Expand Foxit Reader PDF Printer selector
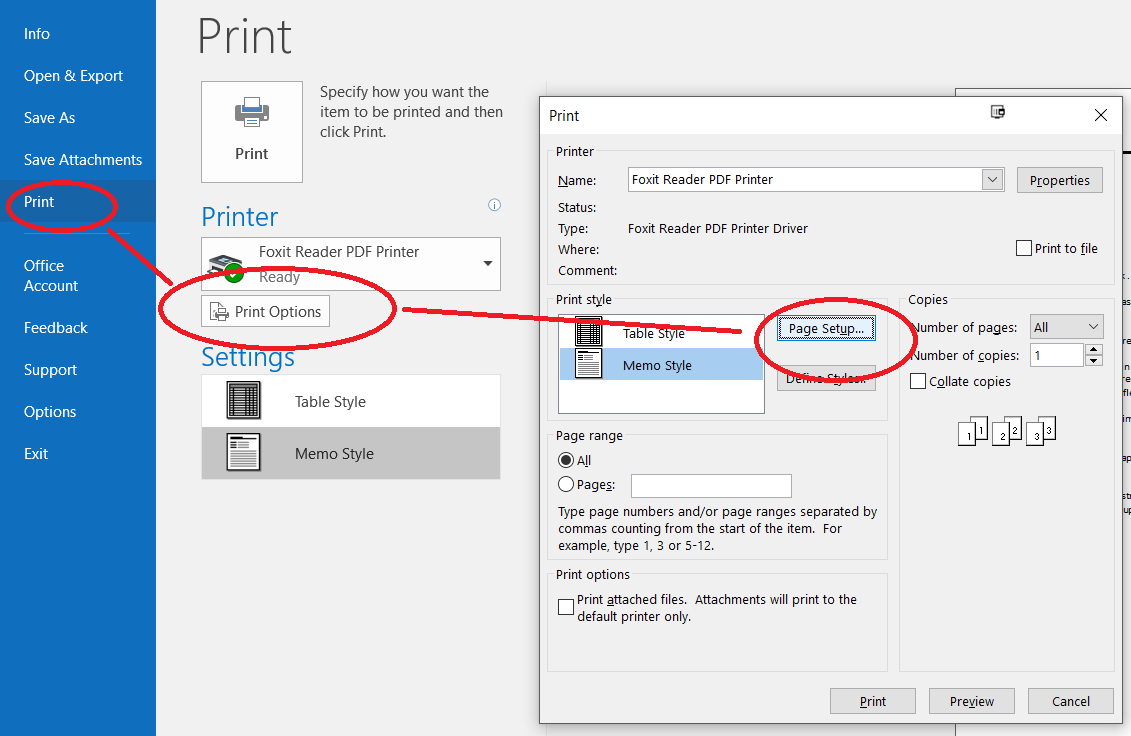This screenshot has width=1131, height=736. tap(488, 264)
